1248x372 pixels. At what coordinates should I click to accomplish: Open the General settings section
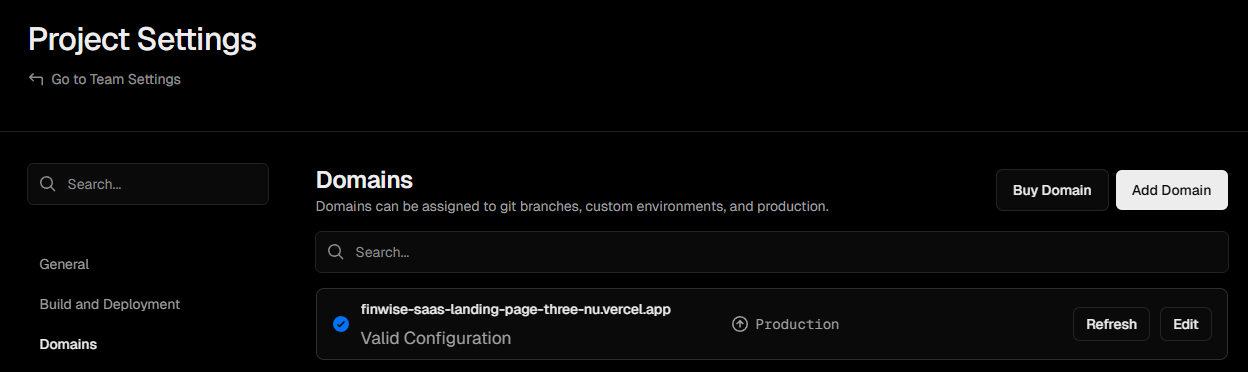coord(64,264)
